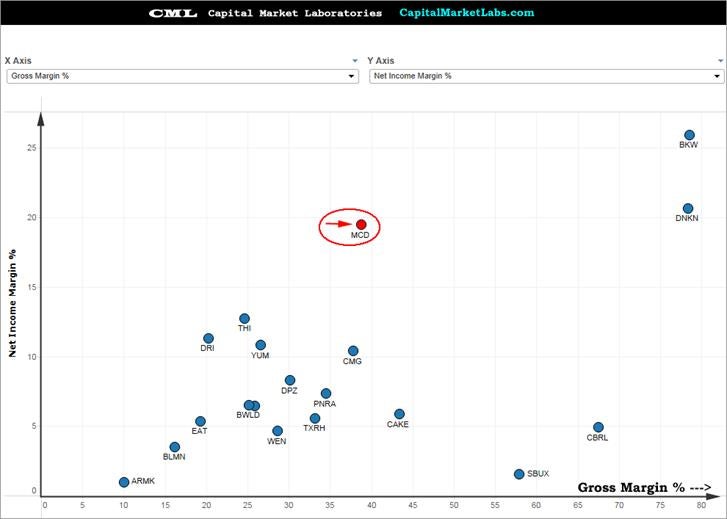Click the BWLD ticker label
This screenshot has width=727, height=519.
[248, 415]
